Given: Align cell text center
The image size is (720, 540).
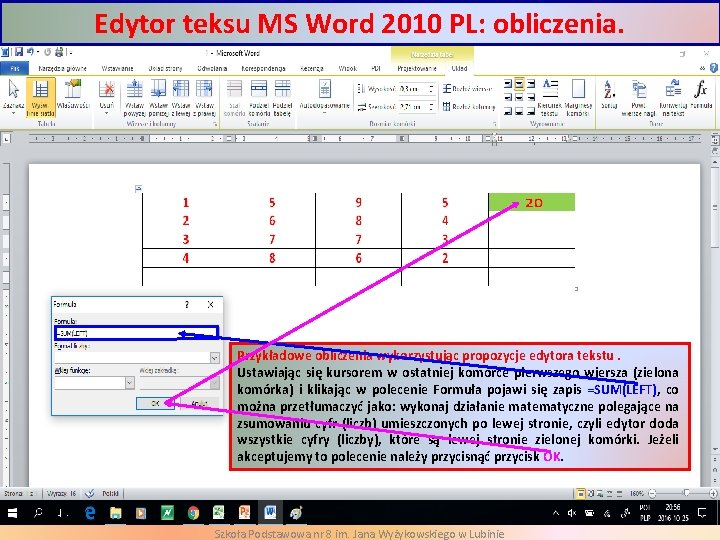Looking at the screenshot, I should 519,97.
